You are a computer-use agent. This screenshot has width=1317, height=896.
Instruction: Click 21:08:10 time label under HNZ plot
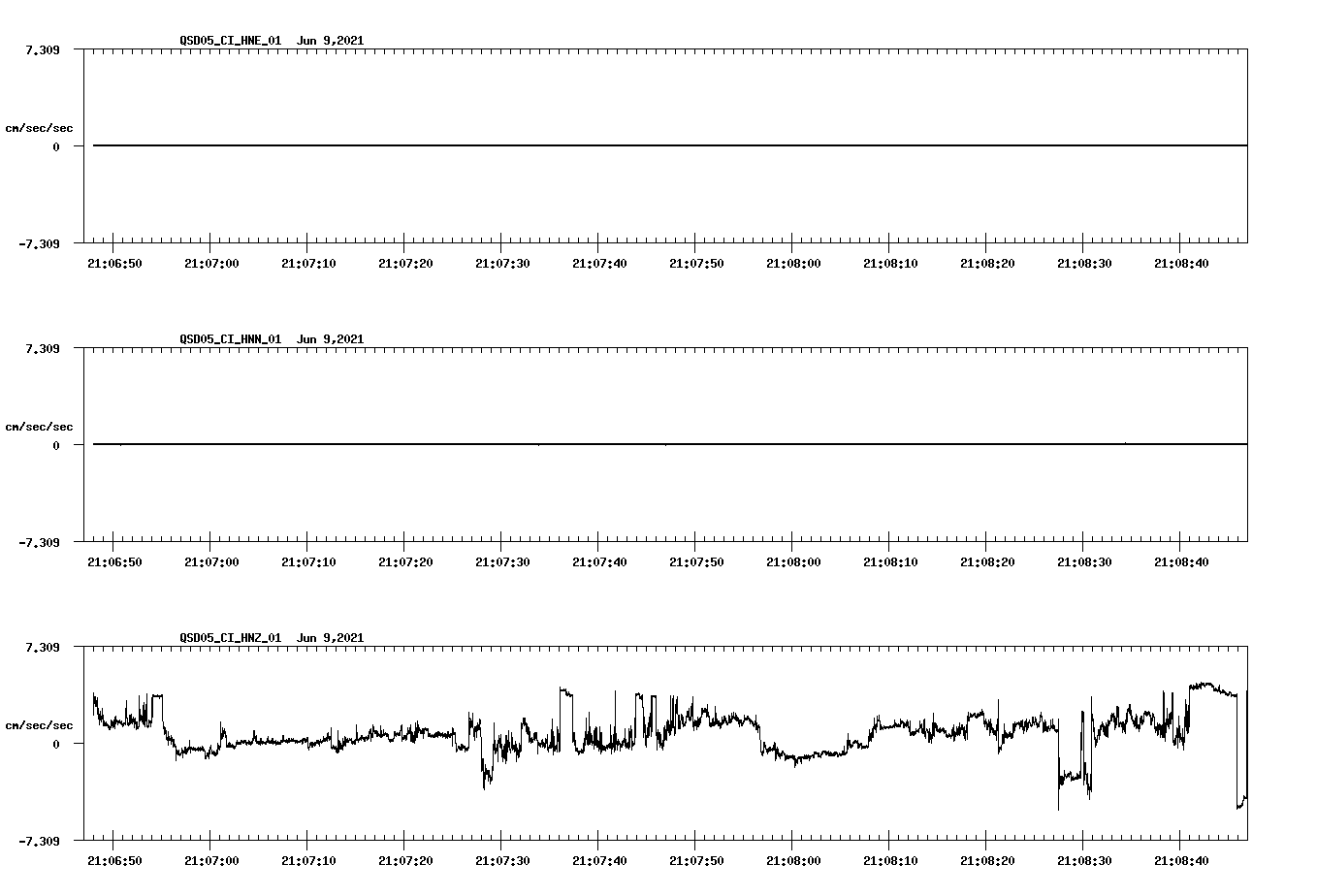point(890,861)
